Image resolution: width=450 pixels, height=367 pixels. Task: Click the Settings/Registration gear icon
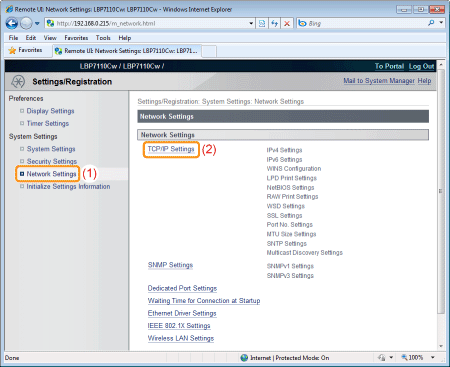[x=18, y=81]
